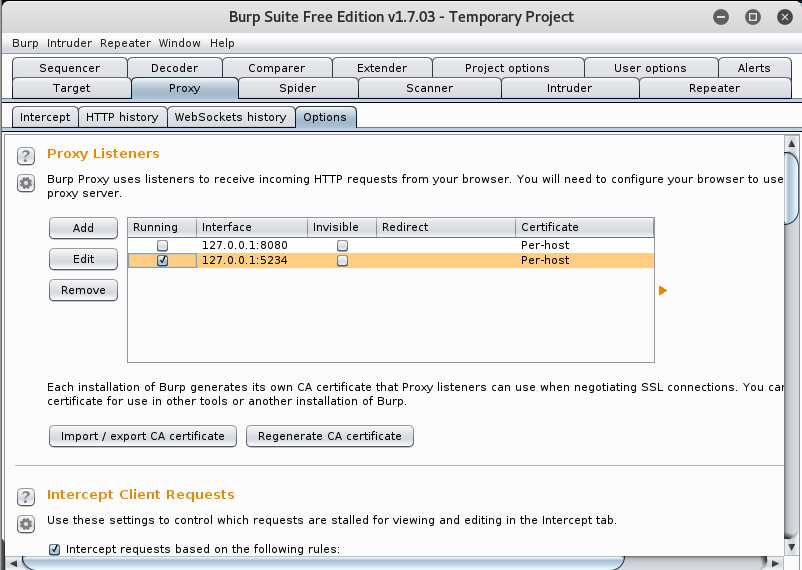Toggle Invisible checkbox for 127.0.0.1:8080
This screenshot has width=802, height=570.
tap(342, 245)
